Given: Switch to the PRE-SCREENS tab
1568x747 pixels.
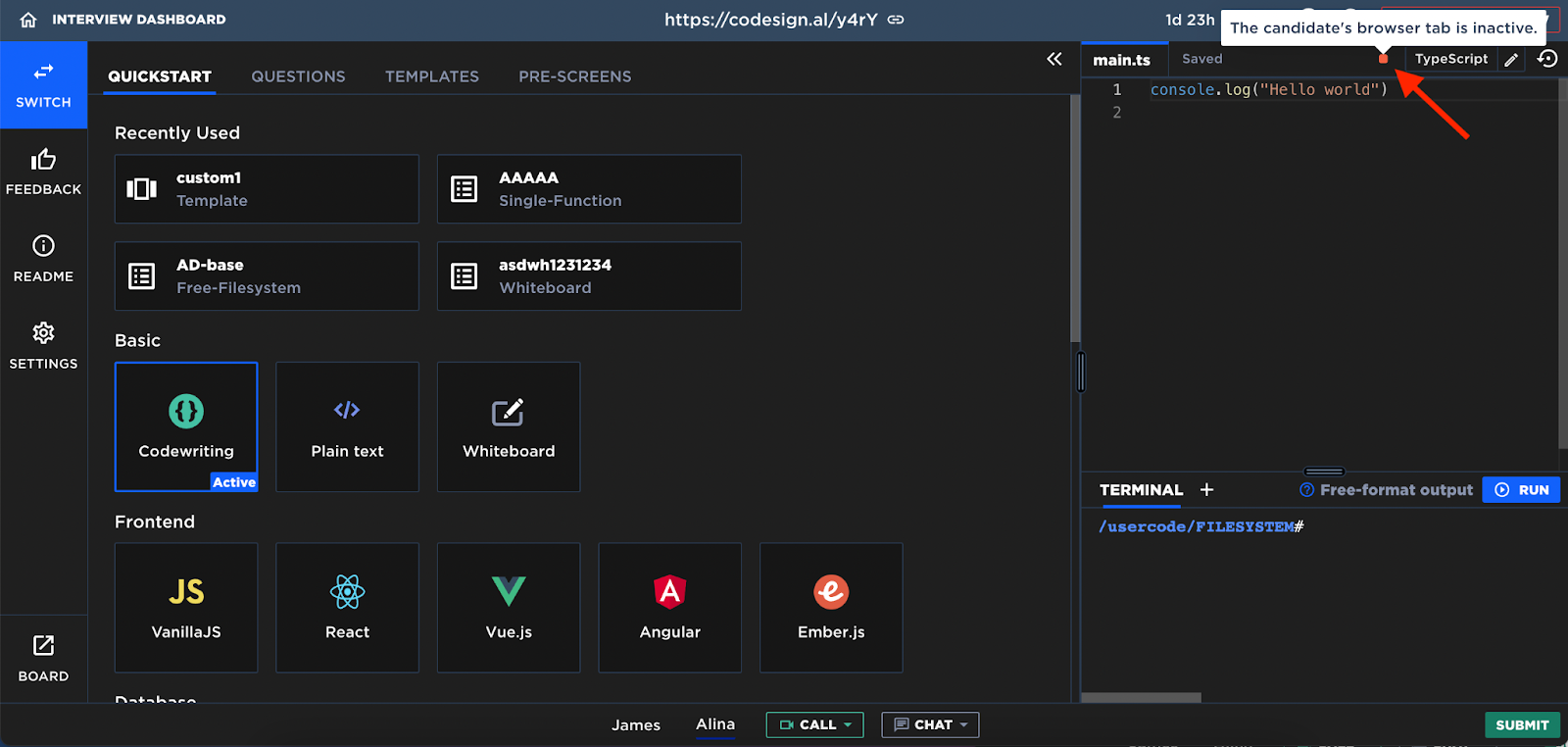Looking at the screenshot, I should coord(574,76).
